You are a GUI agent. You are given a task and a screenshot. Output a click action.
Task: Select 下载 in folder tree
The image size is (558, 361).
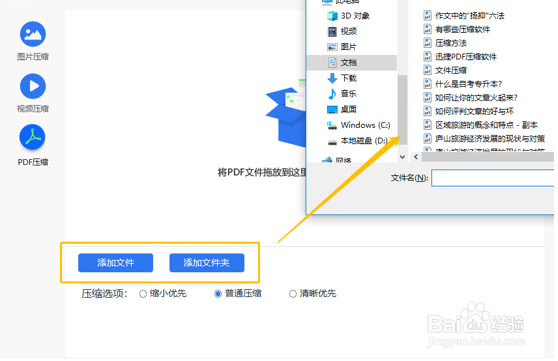(349, 78)
